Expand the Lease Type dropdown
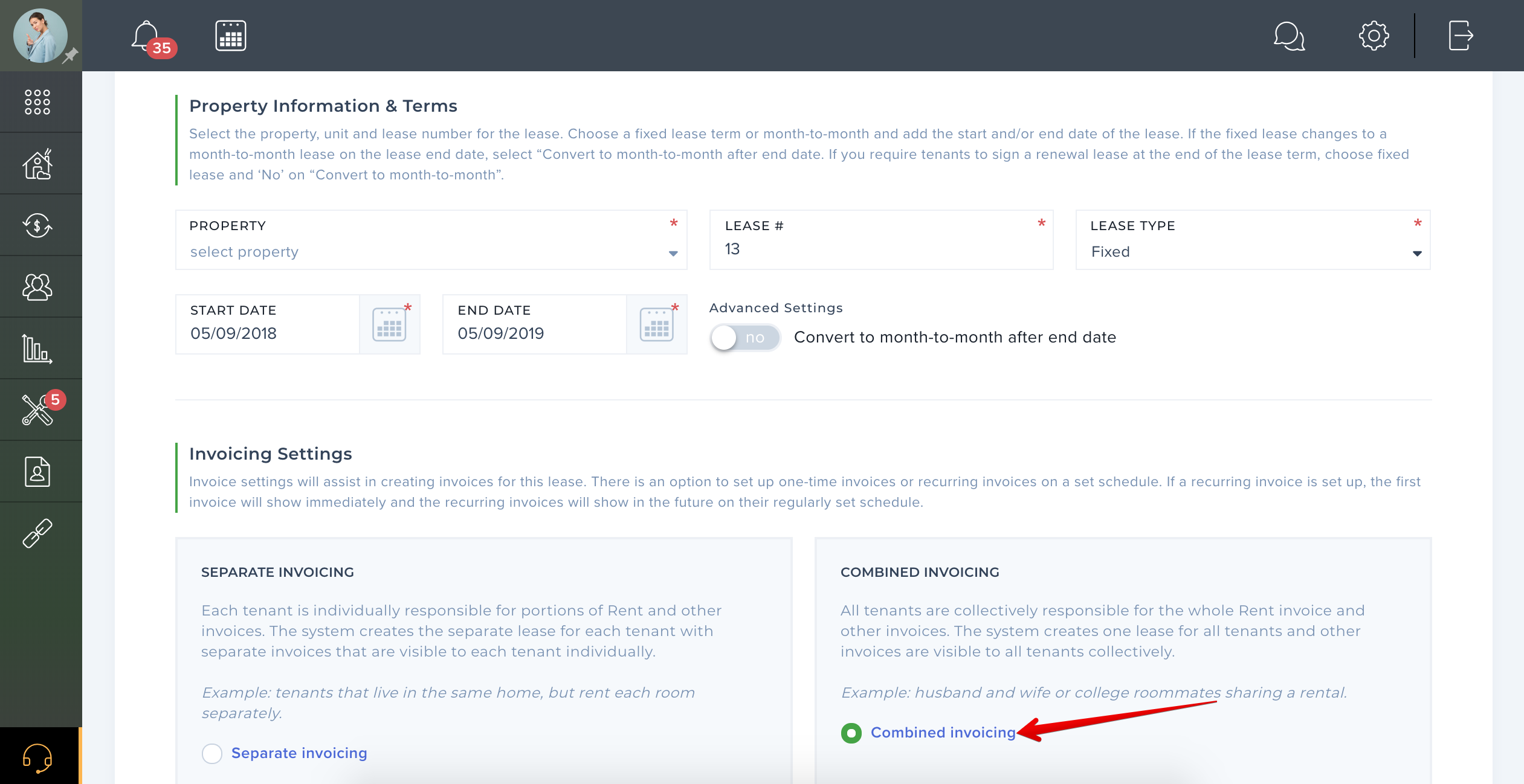1524x784 pixels. [1253, 240]
